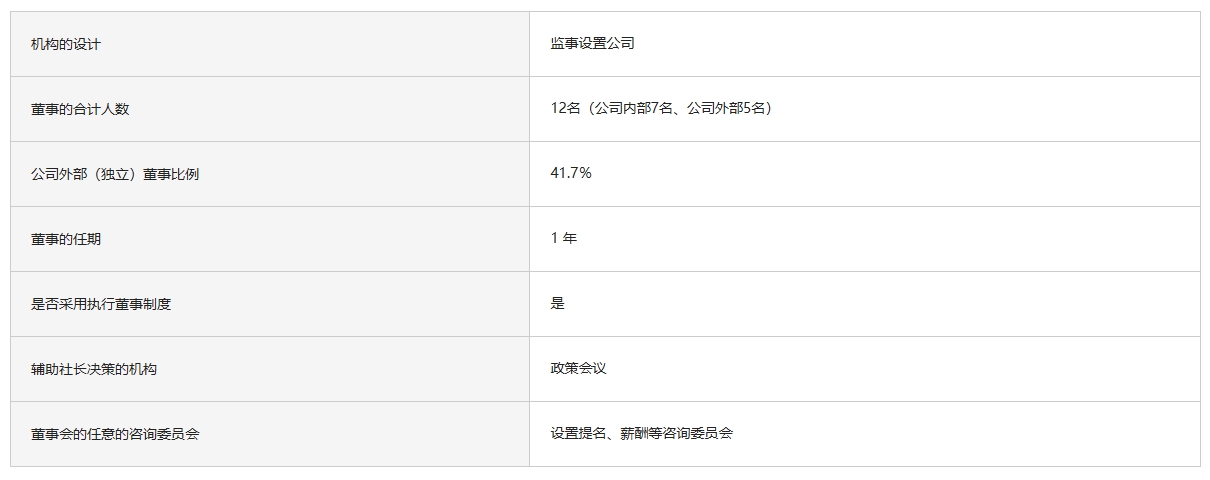Click the '董事的合计人数' row label
This screenshot has width=1210, height=480.
point(80,109)
